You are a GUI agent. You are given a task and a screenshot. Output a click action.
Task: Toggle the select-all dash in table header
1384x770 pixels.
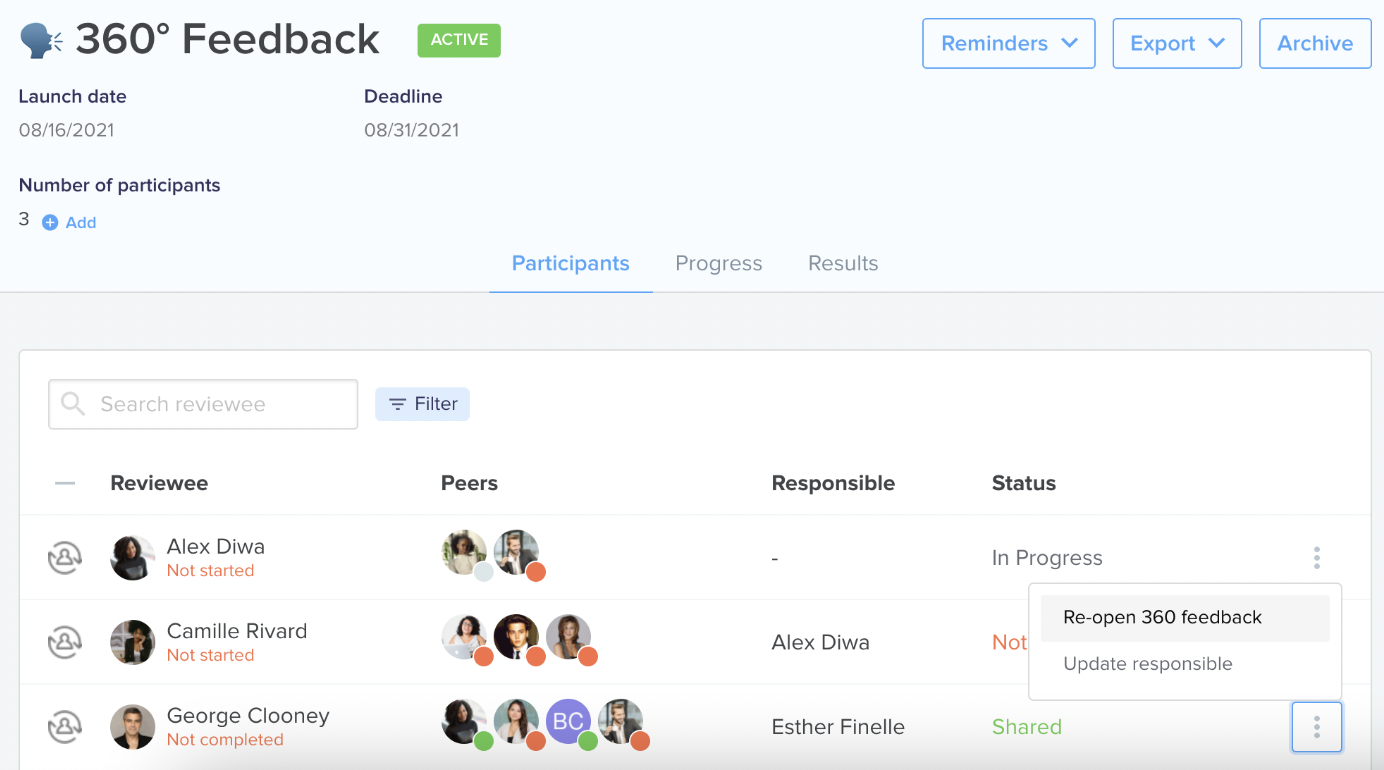click(65, 483)
